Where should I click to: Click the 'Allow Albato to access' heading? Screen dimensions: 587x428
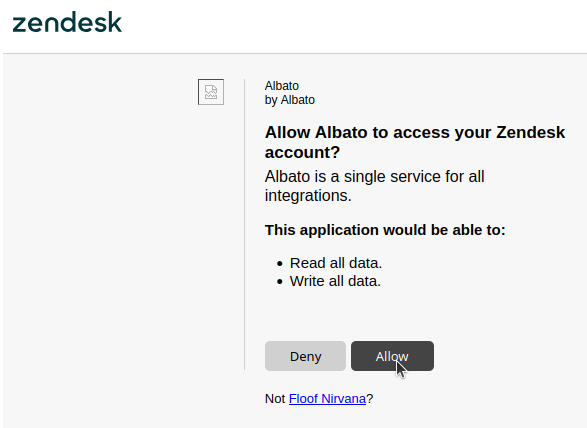pyautogui.click(x=415, y=142)
